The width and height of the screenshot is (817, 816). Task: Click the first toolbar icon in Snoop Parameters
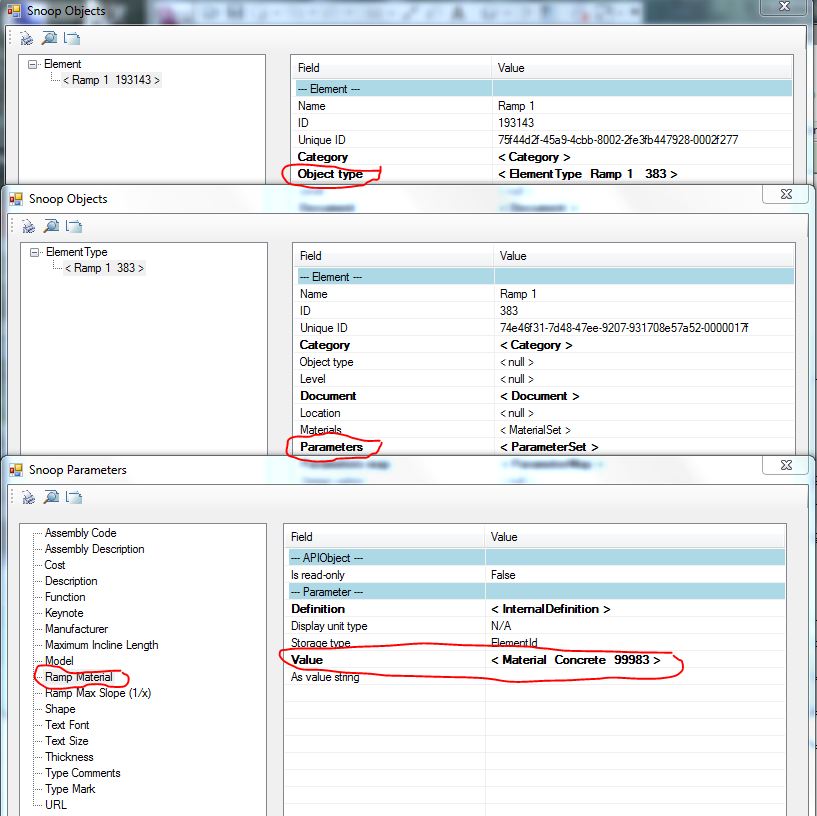coord(28,497)
